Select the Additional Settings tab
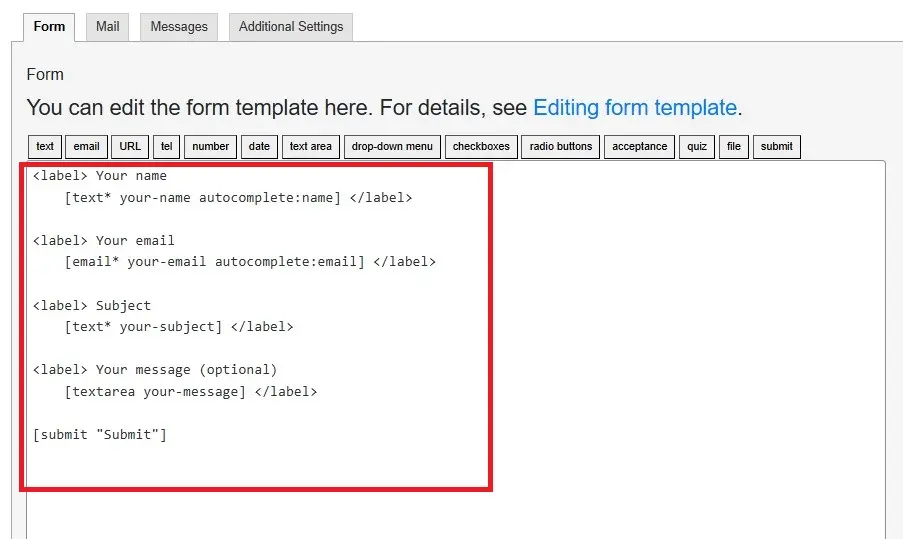Image resolution: width=903 pixels, height=539 pixels. click(x=290, y=27)
